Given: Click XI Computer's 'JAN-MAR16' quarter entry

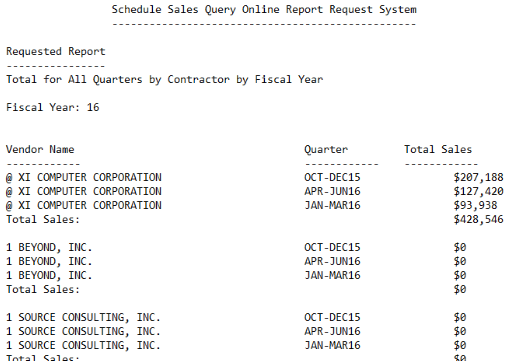Looking at the screenshot, I should (332, 205).
